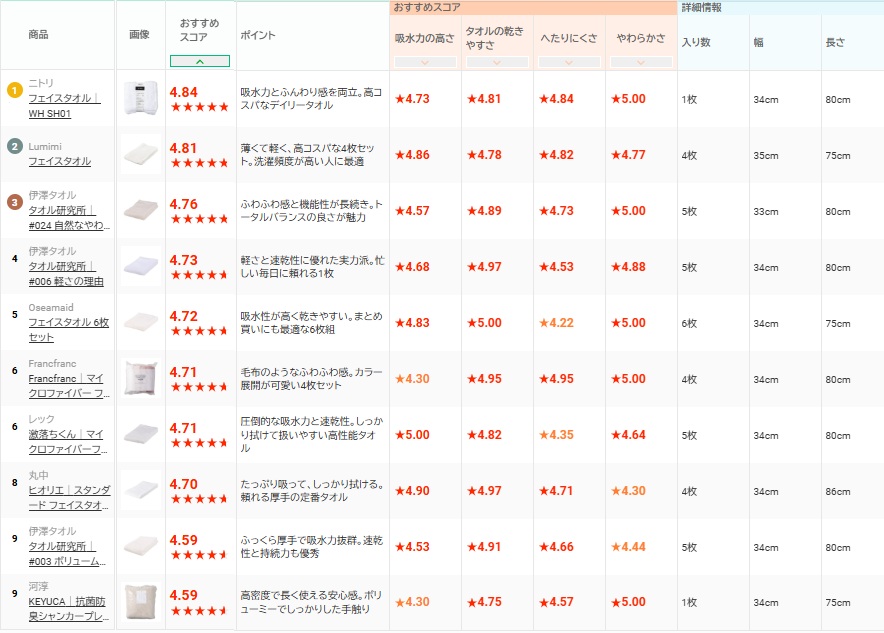This screenshot has width=884, height=633.
Task: Click the Nitori towel star rating icons
Action: (199, 107)
